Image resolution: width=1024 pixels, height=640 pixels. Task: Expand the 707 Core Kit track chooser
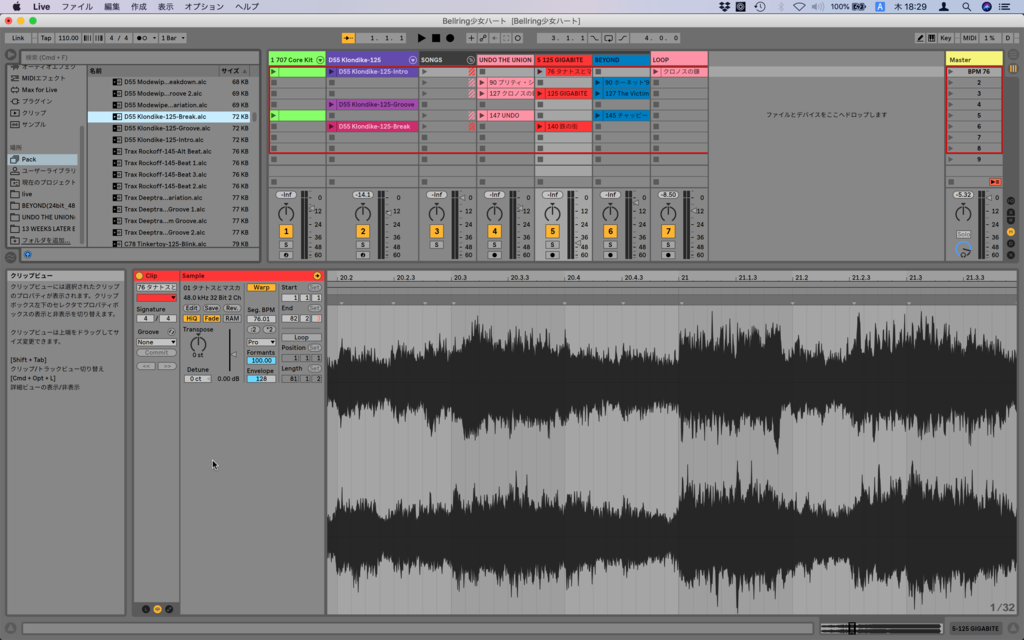tap(320, 60)
